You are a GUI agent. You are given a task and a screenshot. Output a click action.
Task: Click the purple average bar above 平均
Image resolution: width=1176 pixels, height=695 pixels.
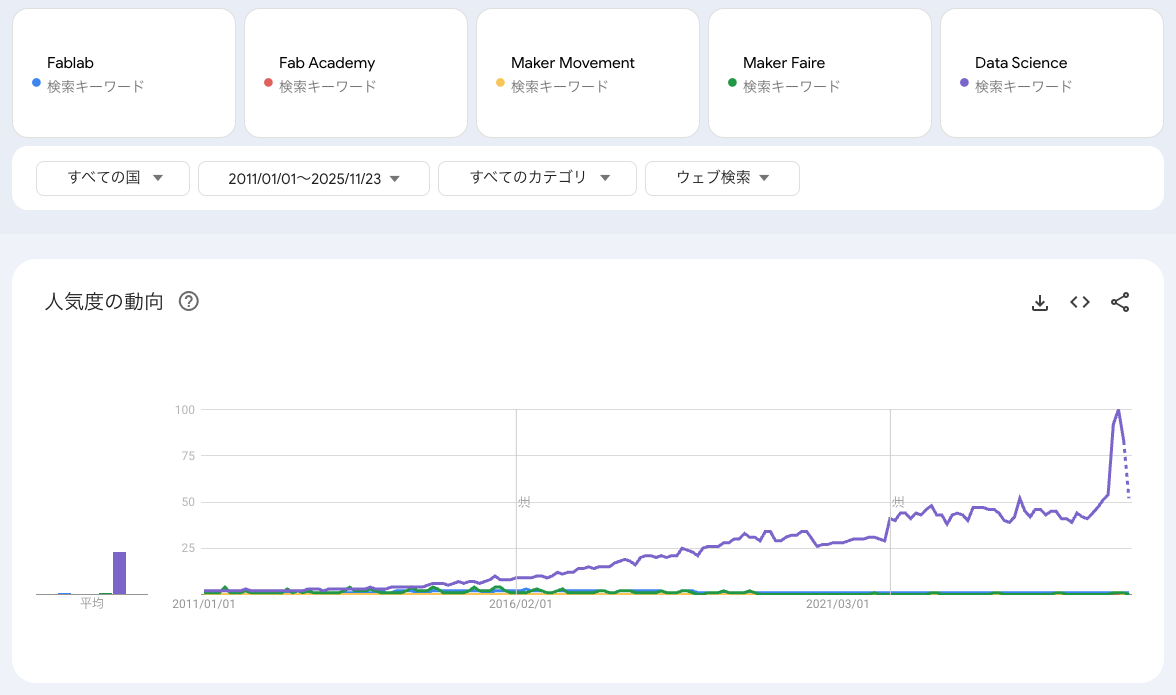(119, 573)
